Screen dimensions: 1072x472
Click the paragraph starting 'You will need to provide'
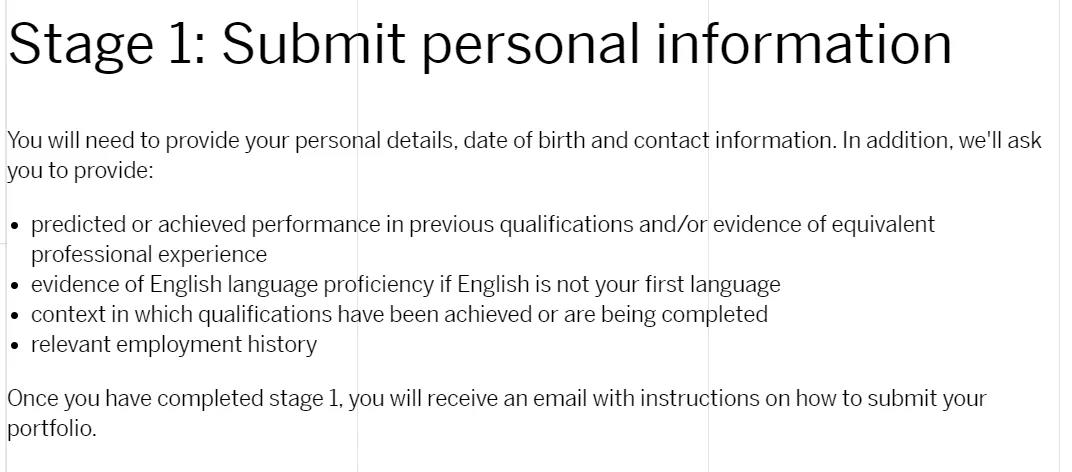[x=524, y=155]
